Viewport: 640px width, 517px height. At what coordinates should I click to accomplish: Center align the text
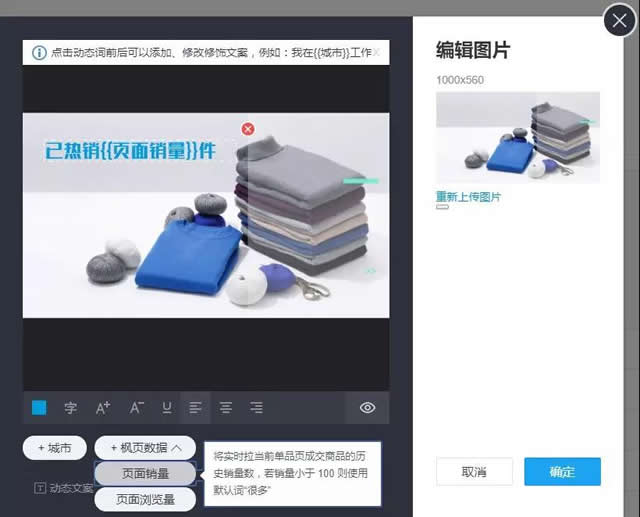pyautogui.click(x=226, y=408)
